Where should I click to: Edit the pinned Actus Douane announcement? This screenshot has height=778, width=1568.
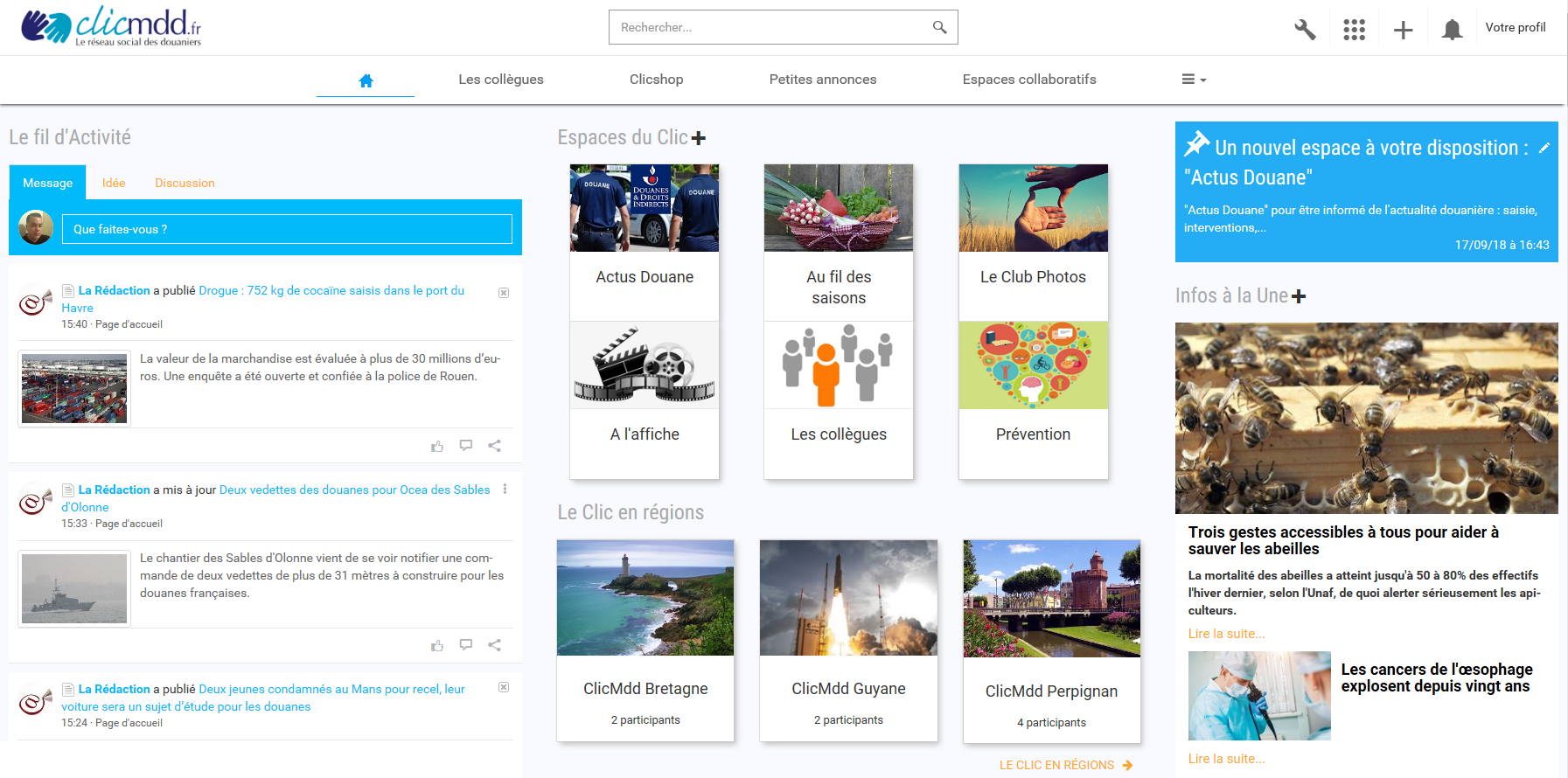coord(1544,148)
